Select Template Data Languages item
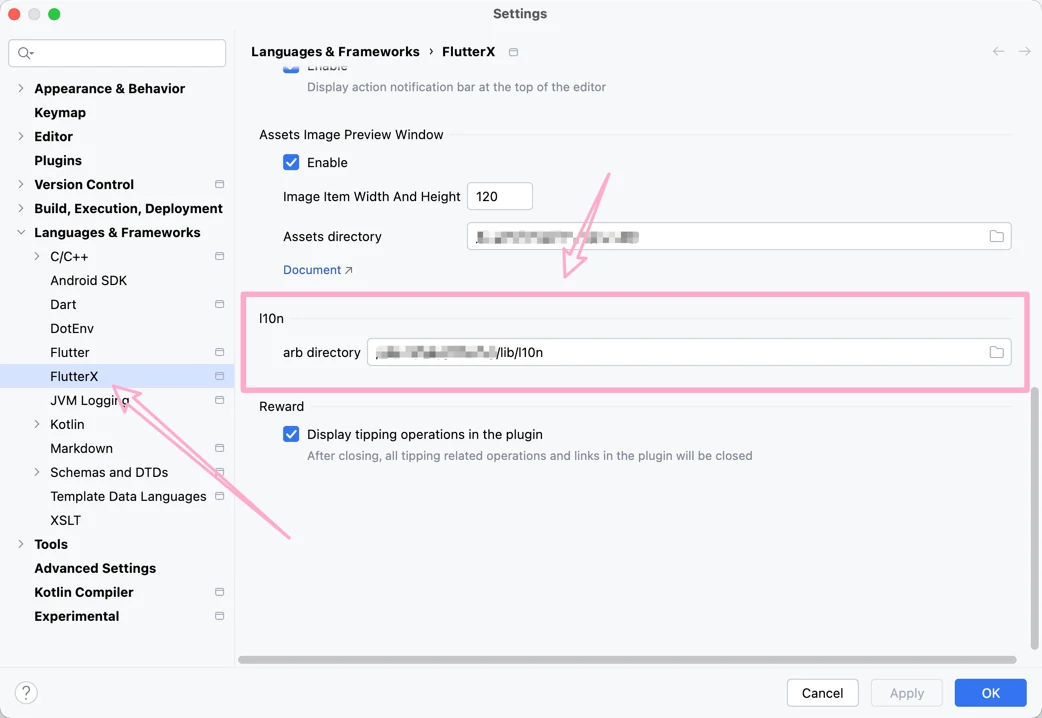 [x=128, y=496]
